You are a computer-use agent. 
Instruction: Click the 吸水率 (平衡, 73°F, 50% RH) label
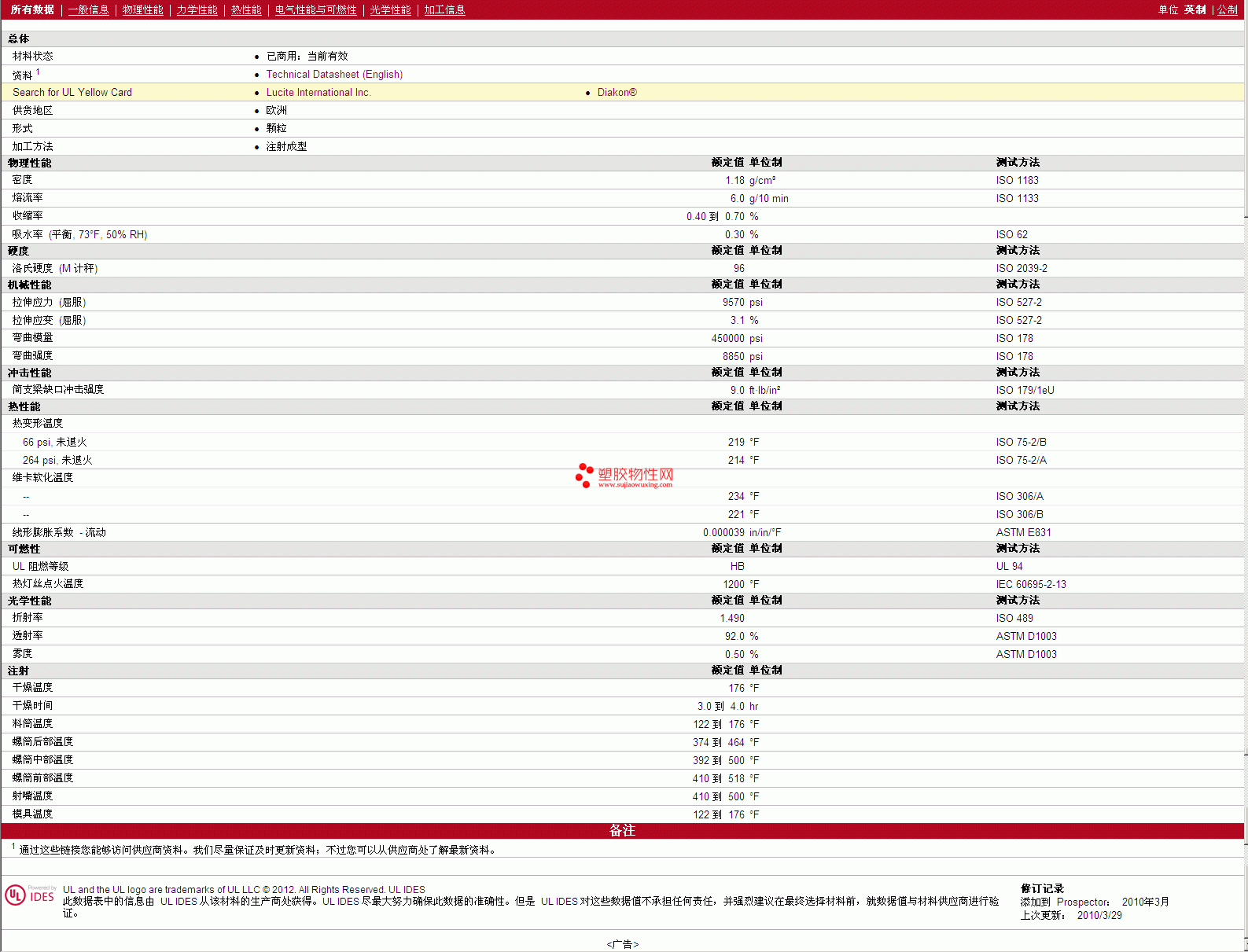click(x=79, y=235)
